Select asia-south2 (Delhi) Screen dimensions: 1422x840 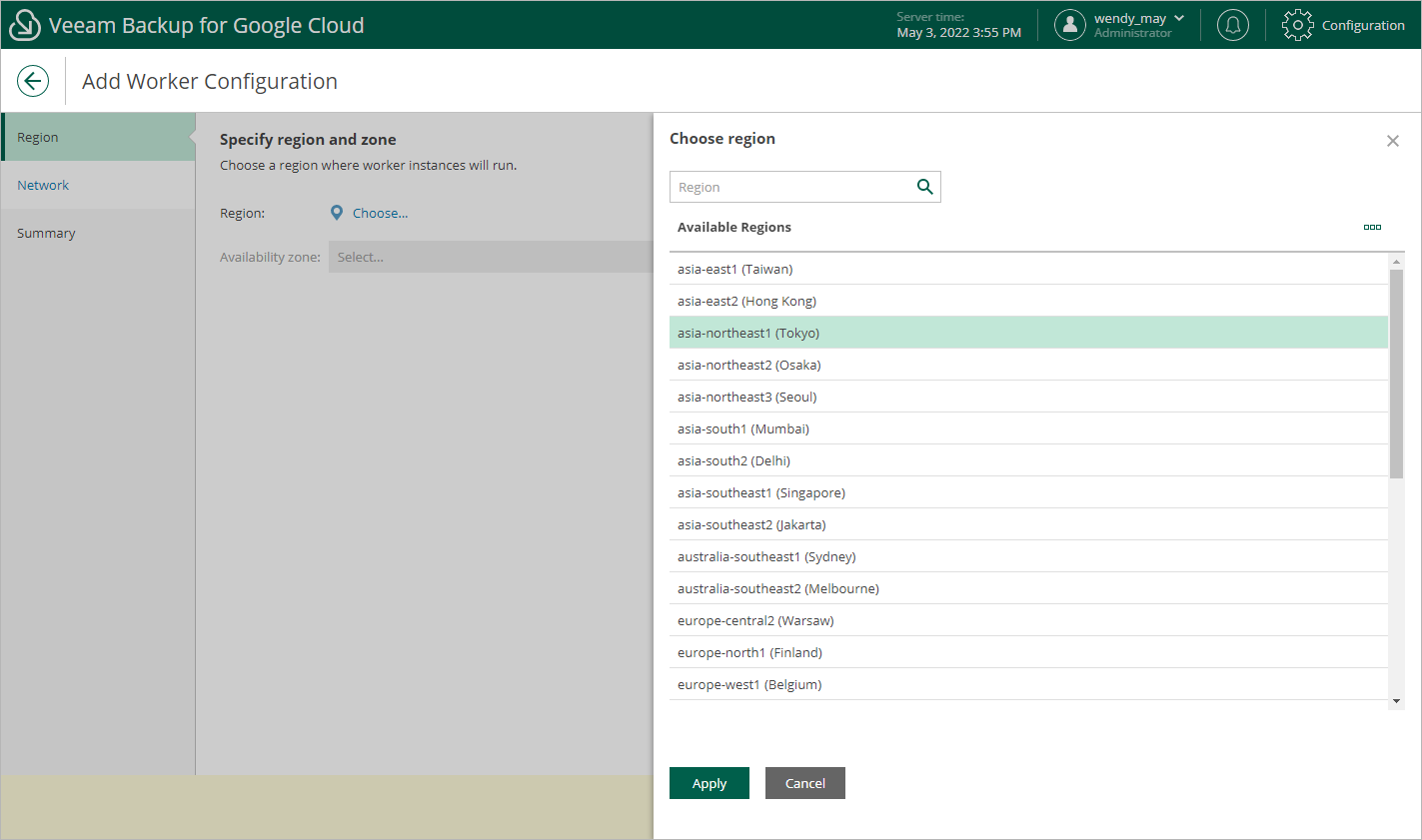[x=1028, y=460]
